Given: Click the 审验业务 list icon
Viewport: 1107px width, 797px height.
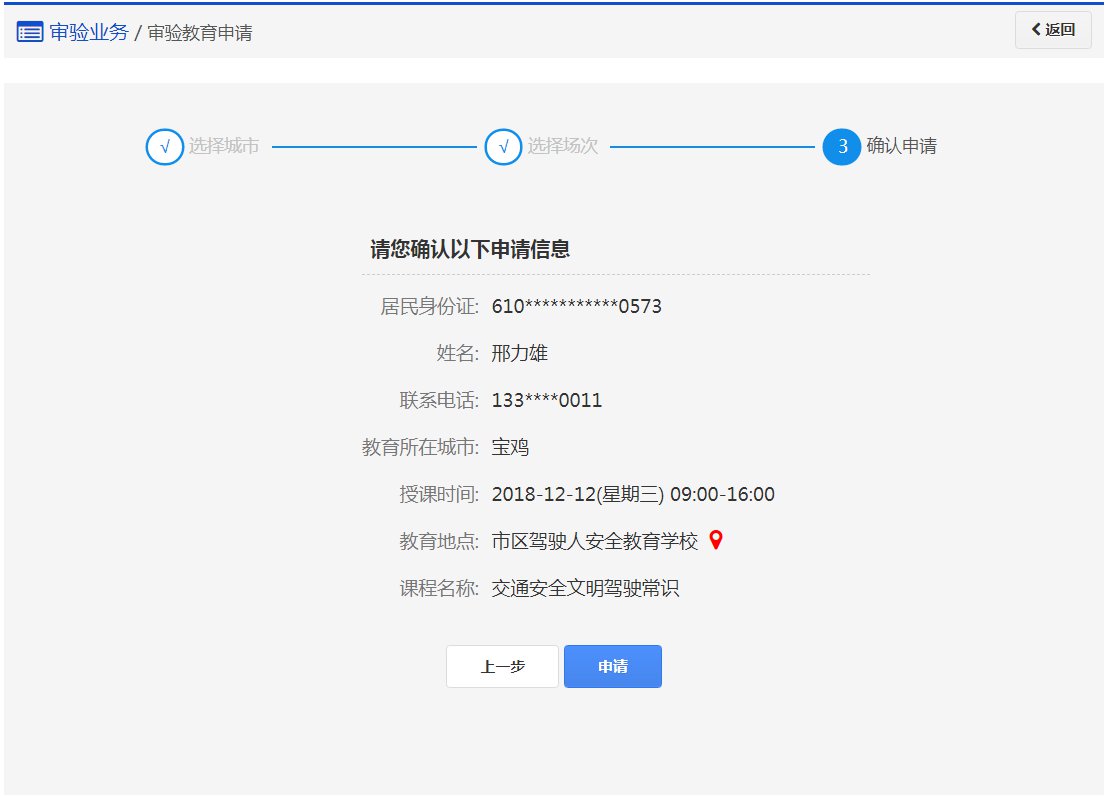Looking at the screenshot, I should click(x=30, y=32).
